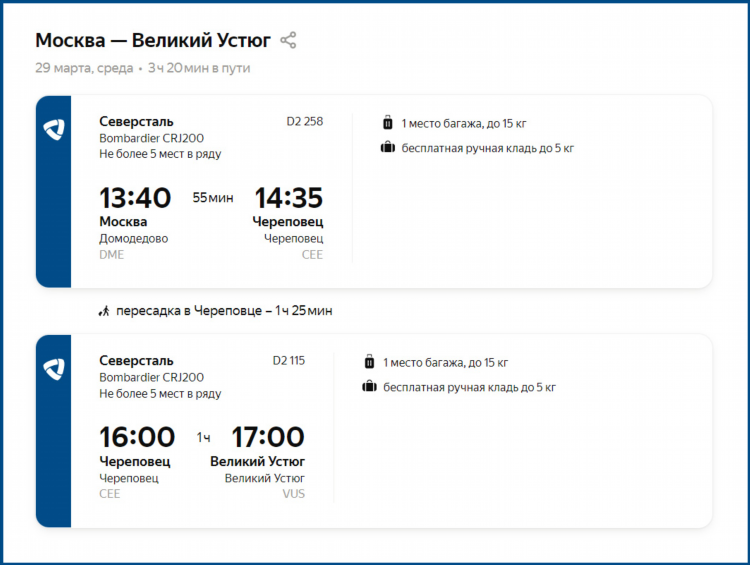Click the 16:00 departure time from Череповец
This screenshot has width=750, height=565.
click(137, 437)
